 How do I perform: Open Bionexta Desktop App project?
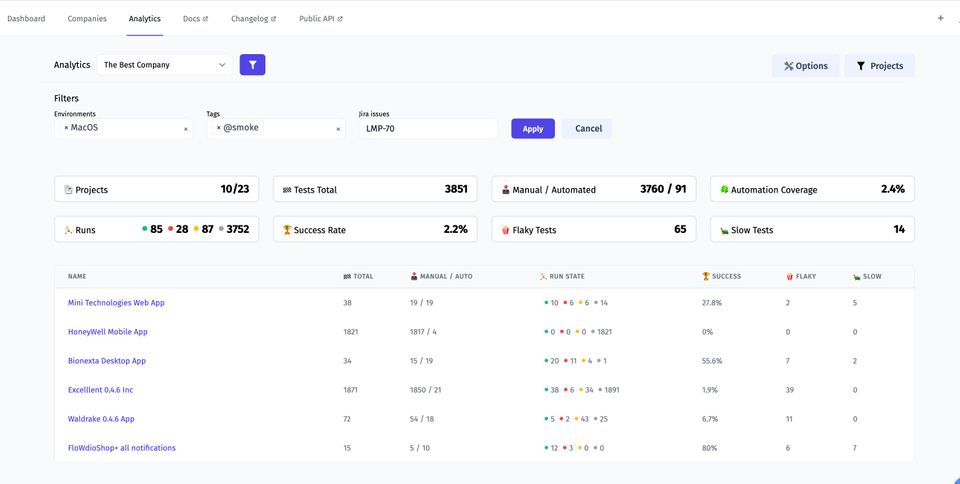click(x=107, y=361)
